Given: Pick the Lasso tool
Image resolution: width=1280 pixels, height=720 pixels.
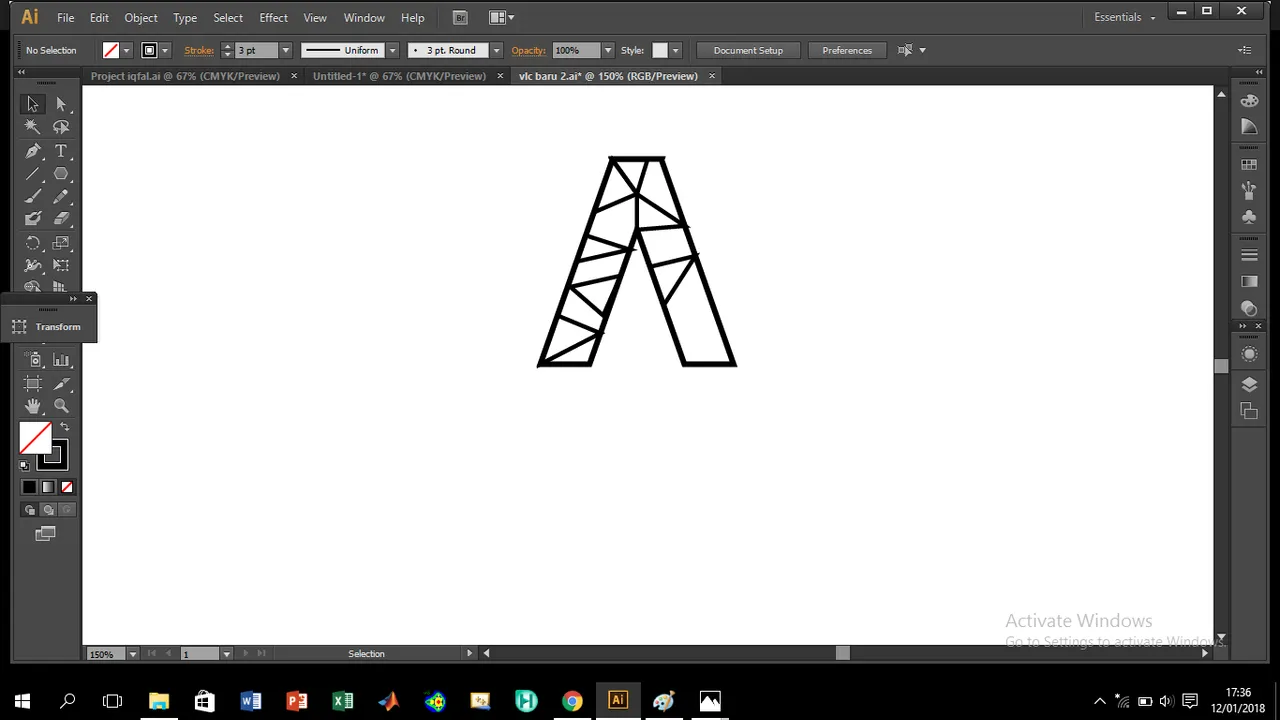Looking at the screenshot, I should coord(61,127).
